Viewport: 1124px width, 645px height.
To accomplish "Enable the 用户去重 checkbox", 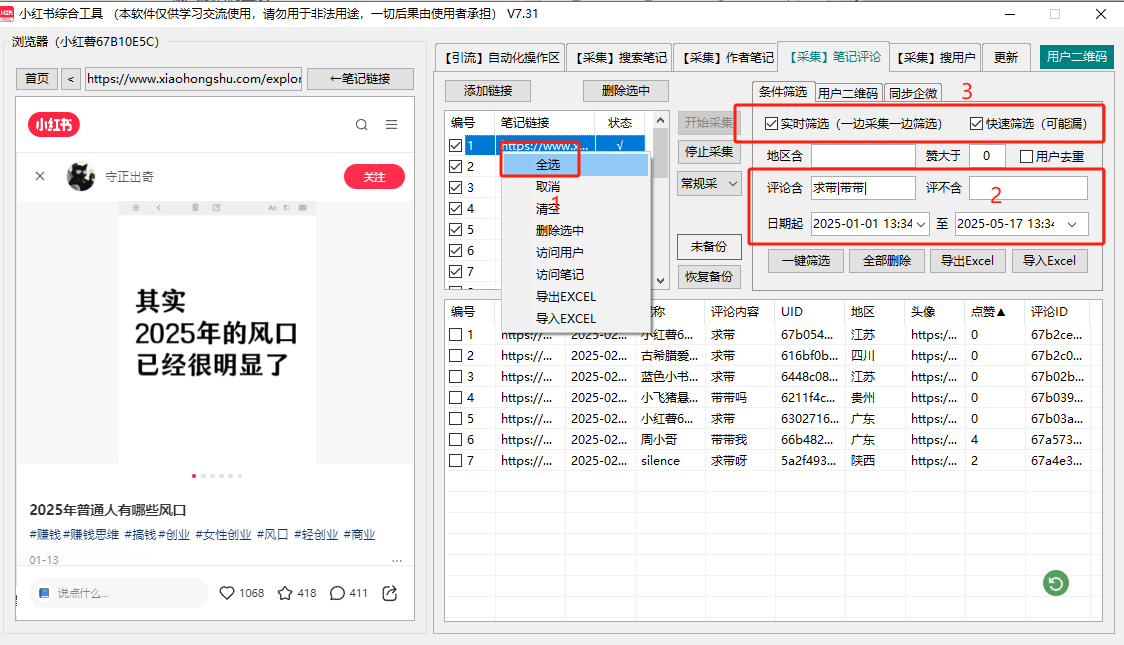I will [1026, 157].
